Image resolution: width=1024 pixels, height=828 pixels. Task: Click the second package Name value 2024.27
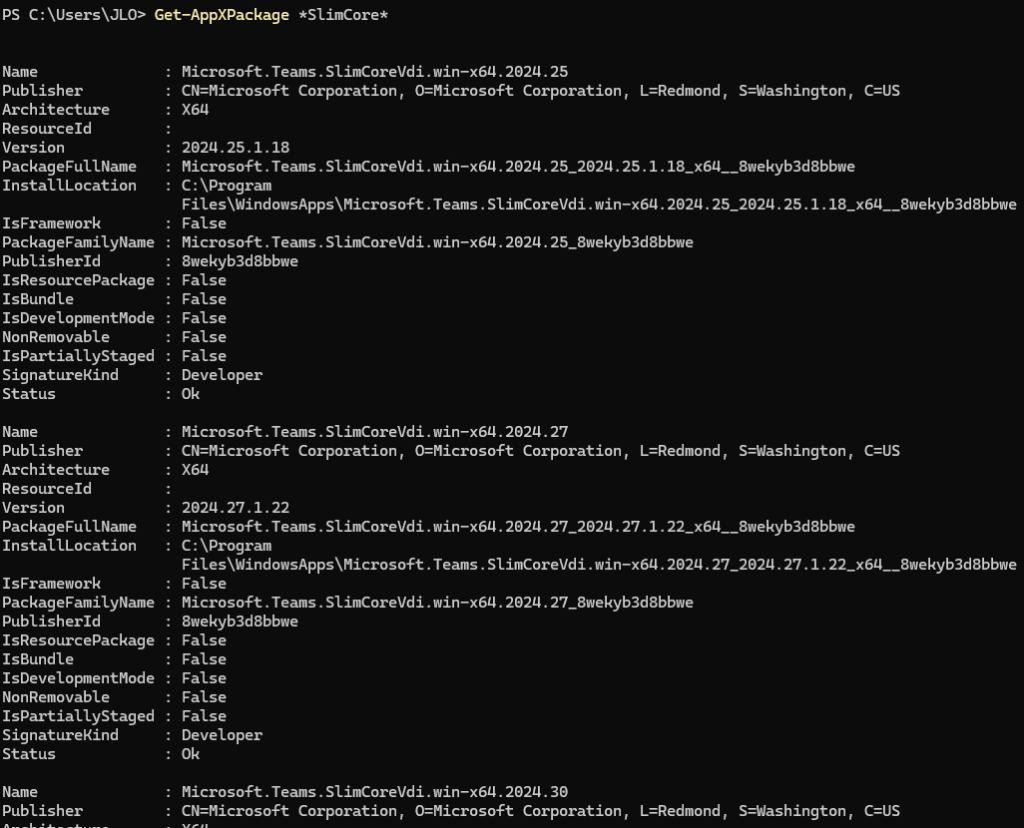tap(375, 432)
